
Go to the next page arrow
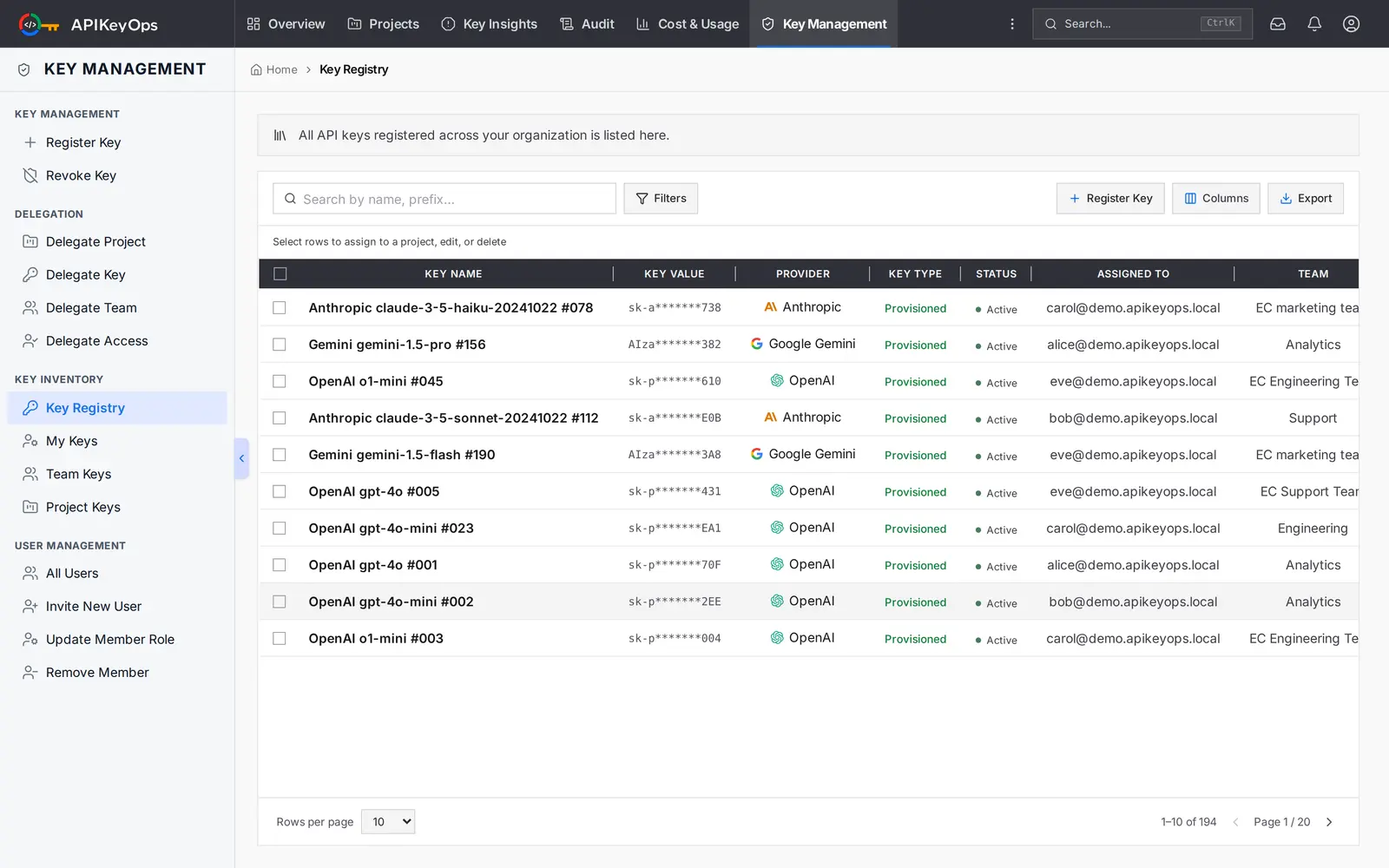(1329, 822)
